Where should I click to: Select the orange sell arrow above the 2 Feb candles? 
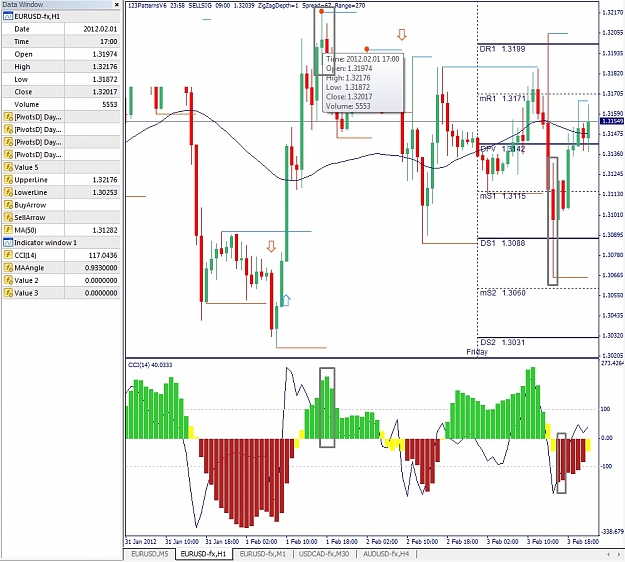coord(402,35)
